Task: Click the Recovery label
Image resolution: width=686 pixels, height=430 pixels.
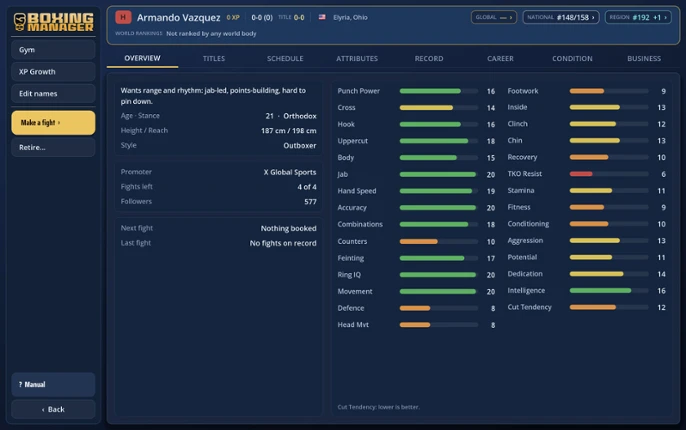Action: tap(522, 157)
